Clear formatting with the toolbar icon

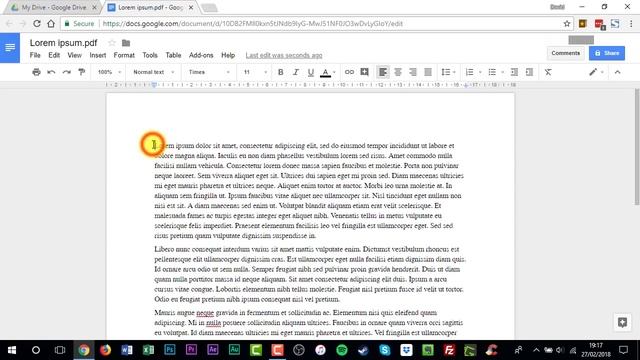coord(548,72)
